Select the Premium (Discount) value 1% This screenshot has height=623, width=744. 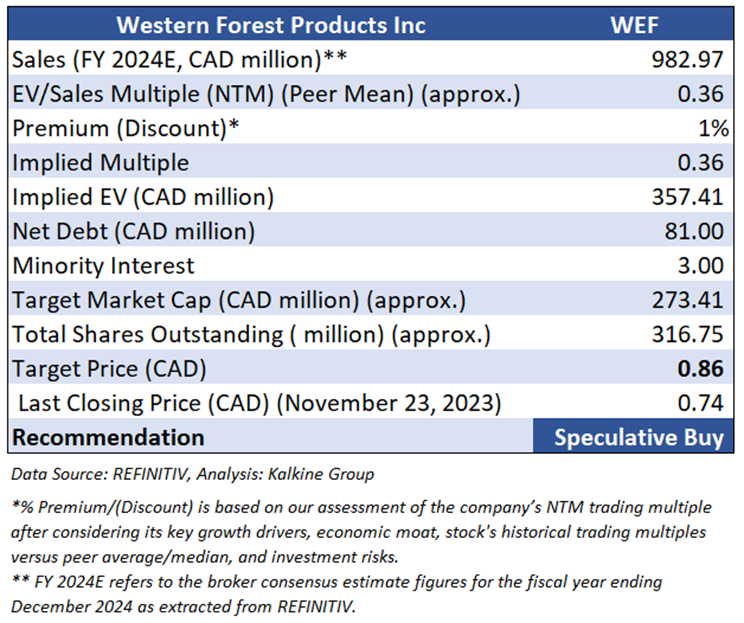click(x=706, y=128)
